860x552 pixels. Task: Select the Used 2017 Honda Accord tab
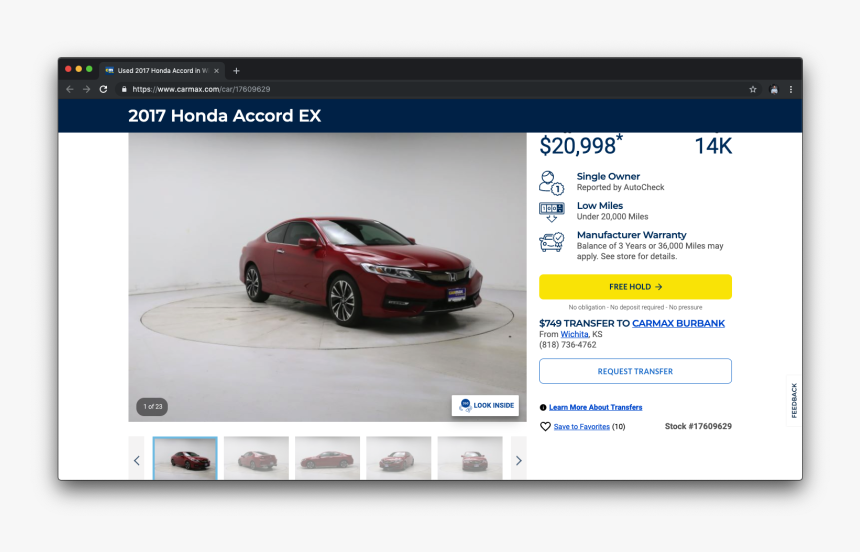pos(163,71)
